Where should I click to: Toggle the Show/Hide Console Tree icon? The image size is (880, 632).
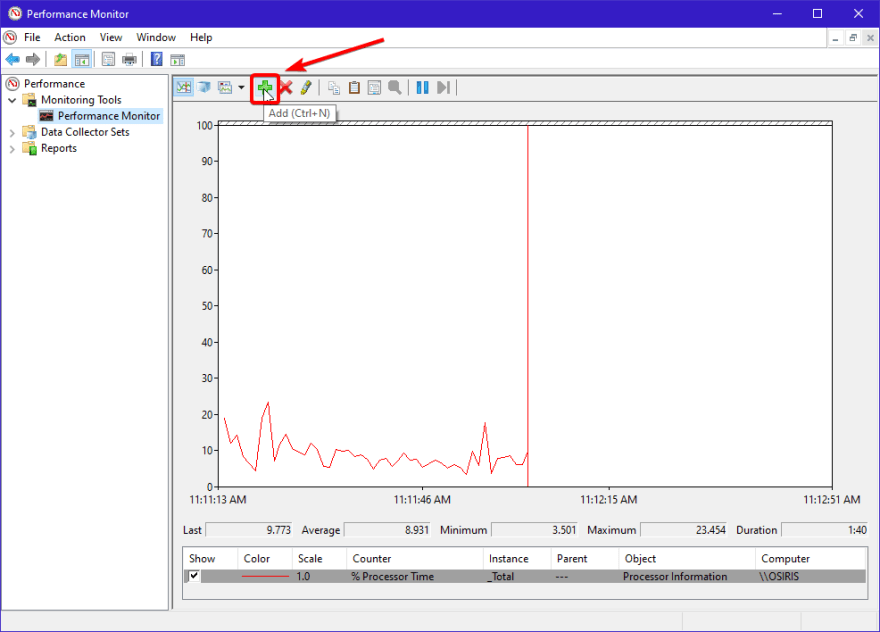pyautogui.click(x=82, y=59)
